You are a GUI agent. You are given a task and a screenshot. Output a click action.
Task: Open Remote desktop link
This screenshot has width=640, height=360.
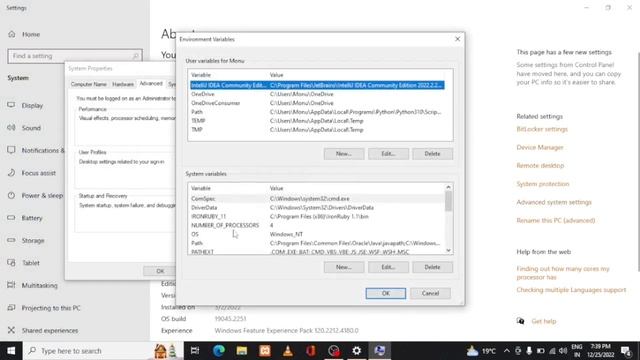540,166
